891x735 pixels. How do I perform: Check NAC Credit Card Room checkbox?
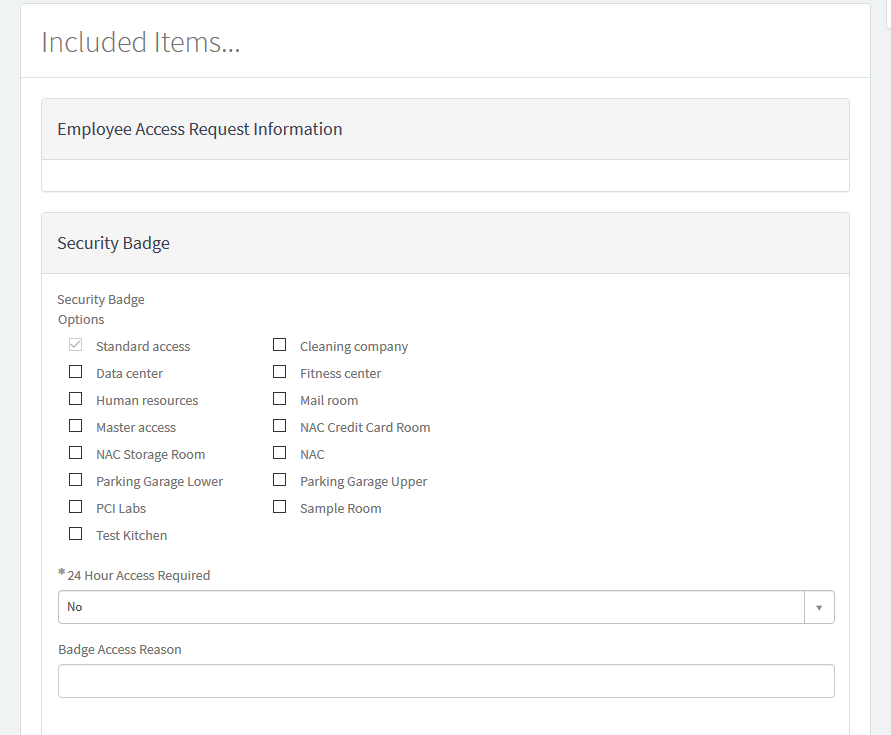click(280, 426)
